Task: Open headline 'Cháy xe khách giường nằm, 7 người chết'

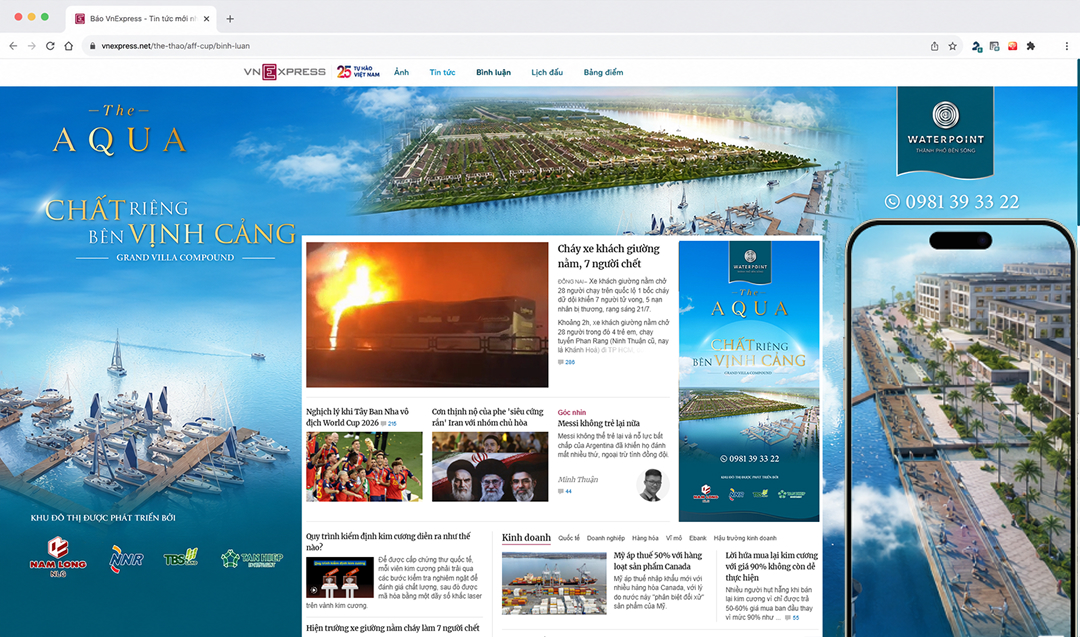Action: coord(608,256)
